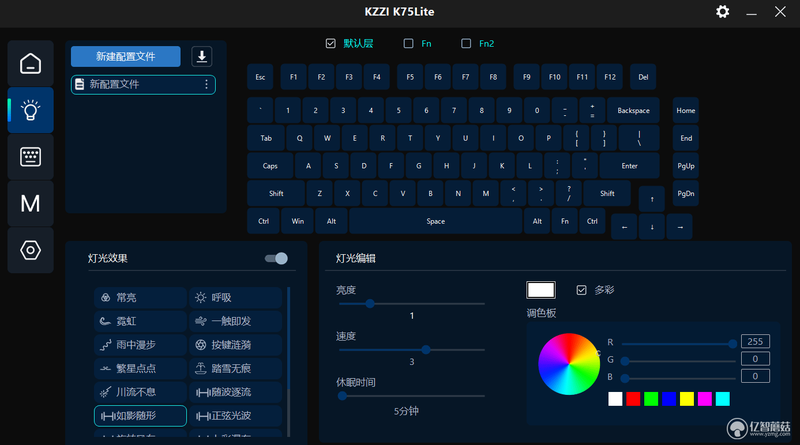
Task: Click the Home key on virtual keyboard
Action: tap(686, 110)
